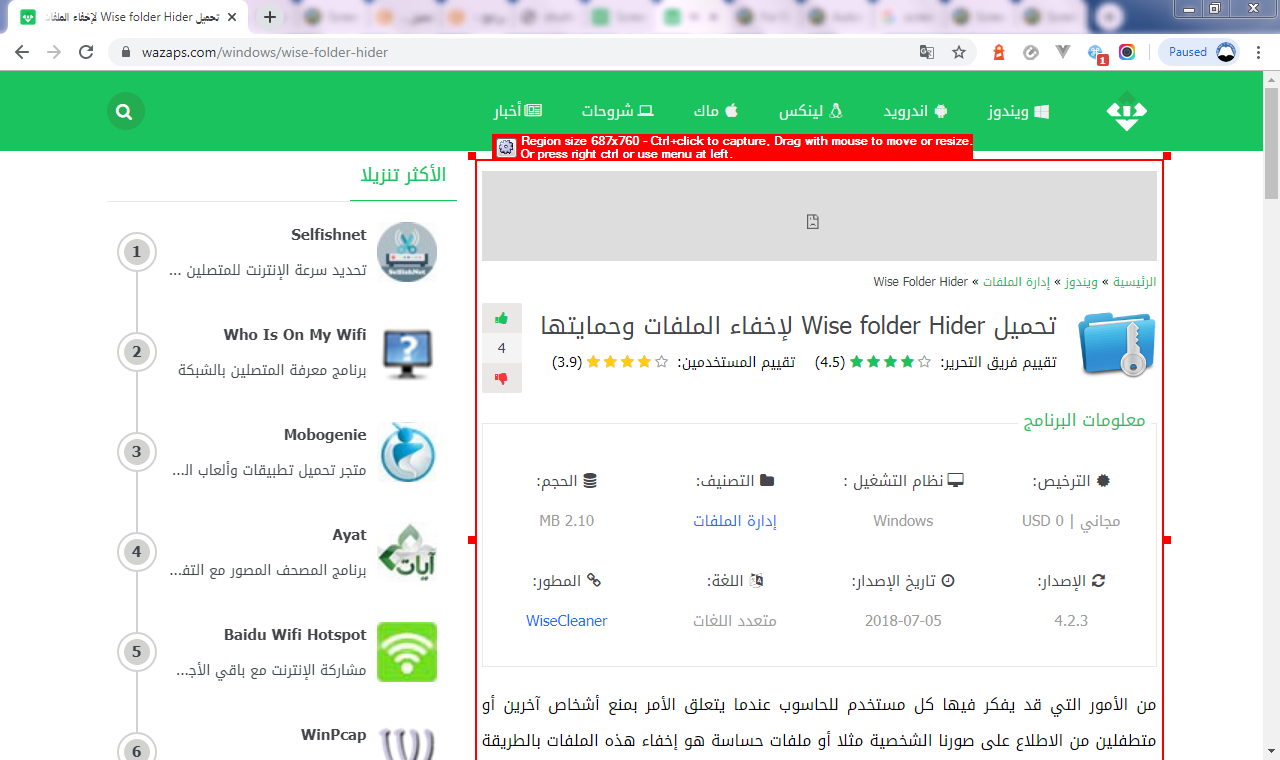Open the site search magnifier button
The image size is (1280, 760).
pos(125,111)
